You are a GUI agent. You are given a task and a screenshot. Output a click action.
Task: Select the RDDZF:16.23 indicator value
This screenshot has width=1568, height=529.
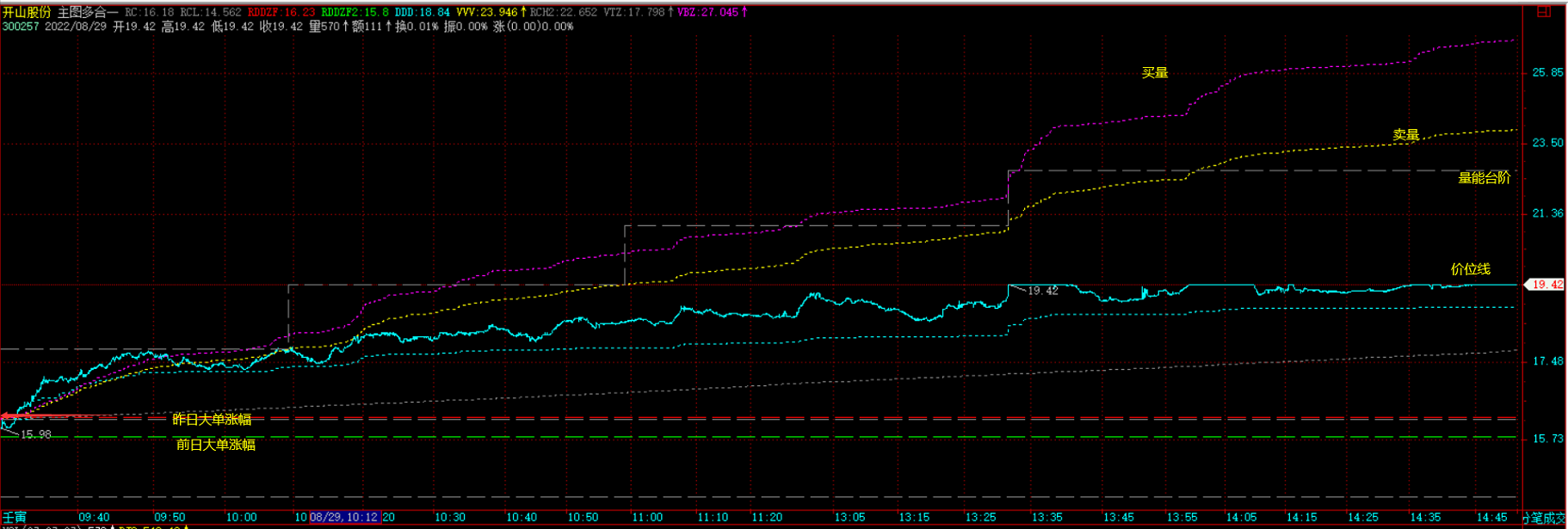pos(281,12)
